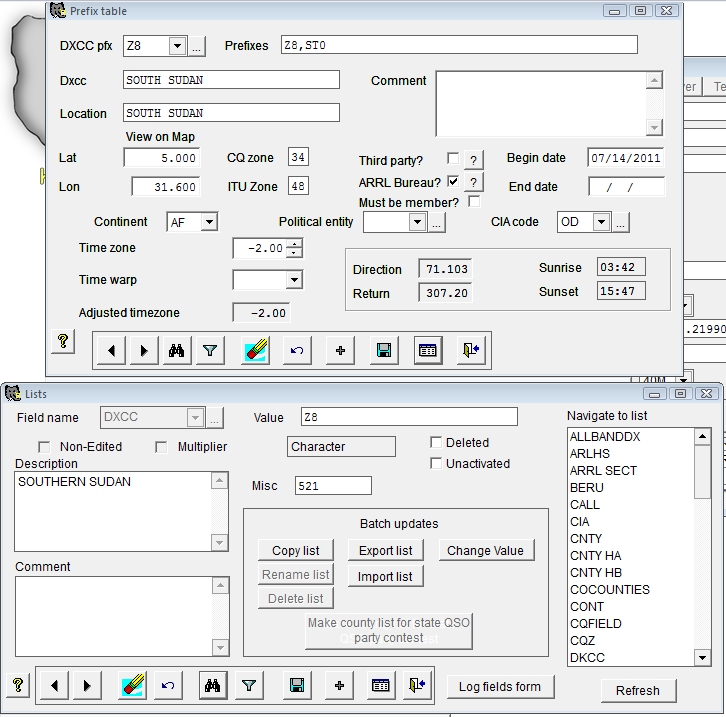Exit Prefix table via door icon

click(x=471, y=350)
